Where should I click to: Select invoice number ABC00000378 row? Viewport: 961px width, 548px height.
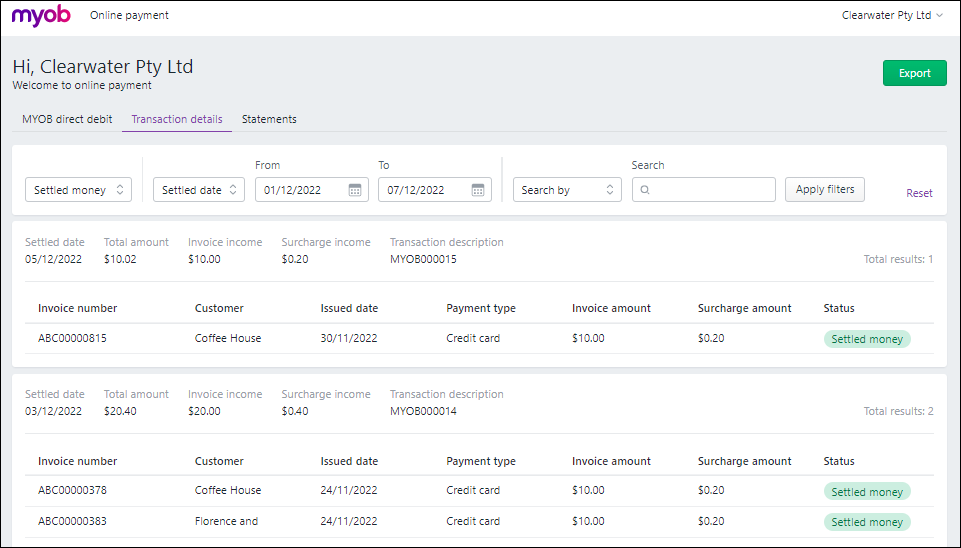point(72,490)
